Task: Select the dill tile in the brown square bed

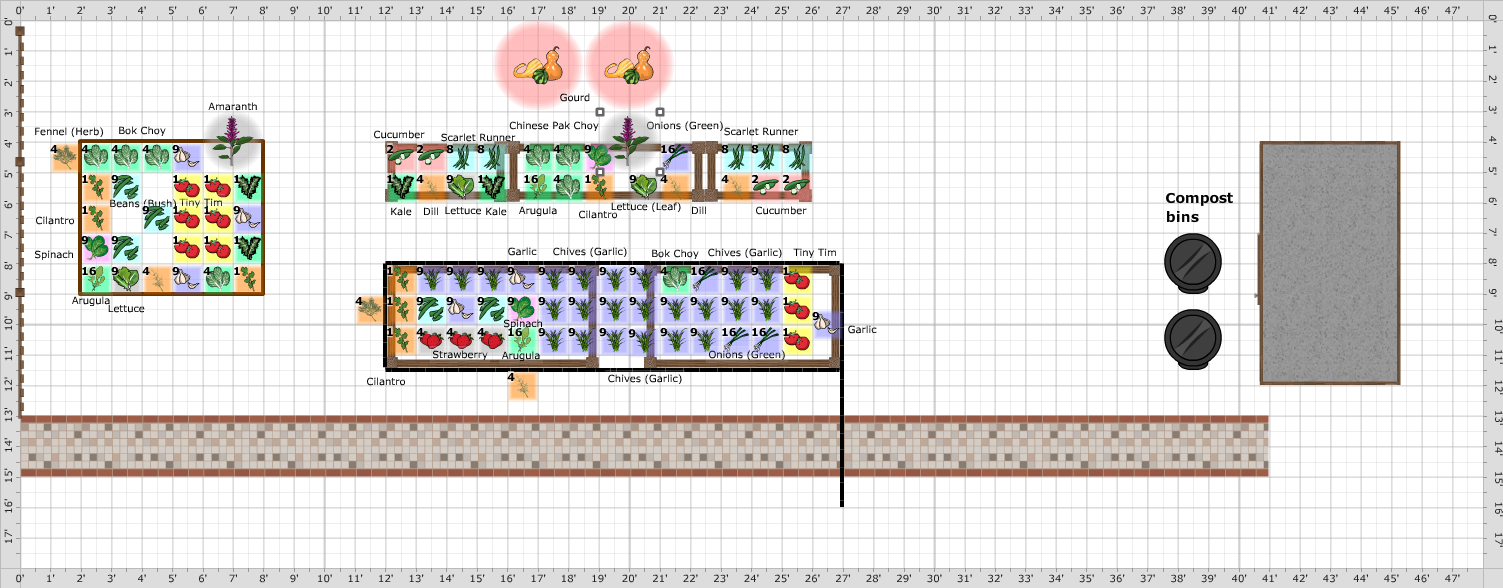Action: pyautogui.click(x=157, y=278)
